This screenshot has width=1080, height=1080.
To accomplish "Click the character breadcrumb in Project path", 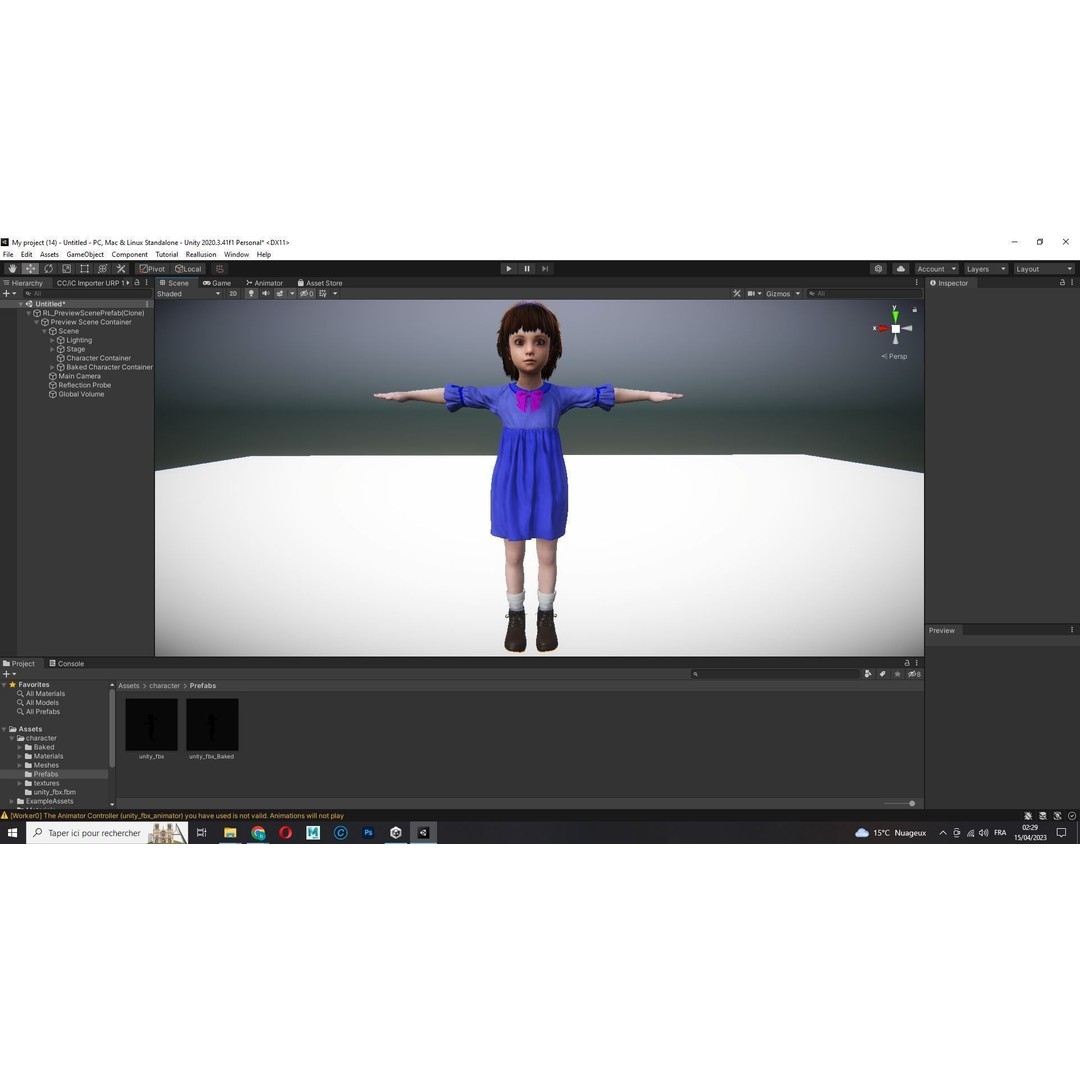I will (x=165, y=685).
